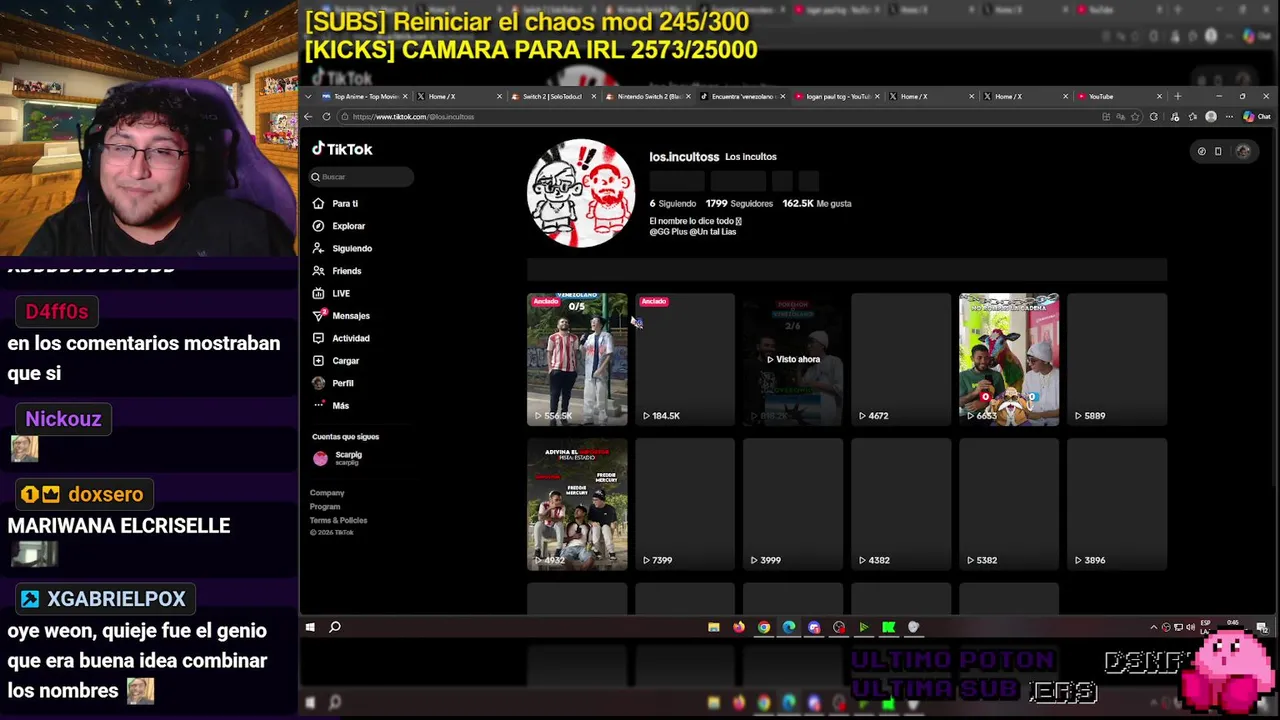1280x720 pixels.
Task: Open video with 4672 views
Action: [901, 359]
